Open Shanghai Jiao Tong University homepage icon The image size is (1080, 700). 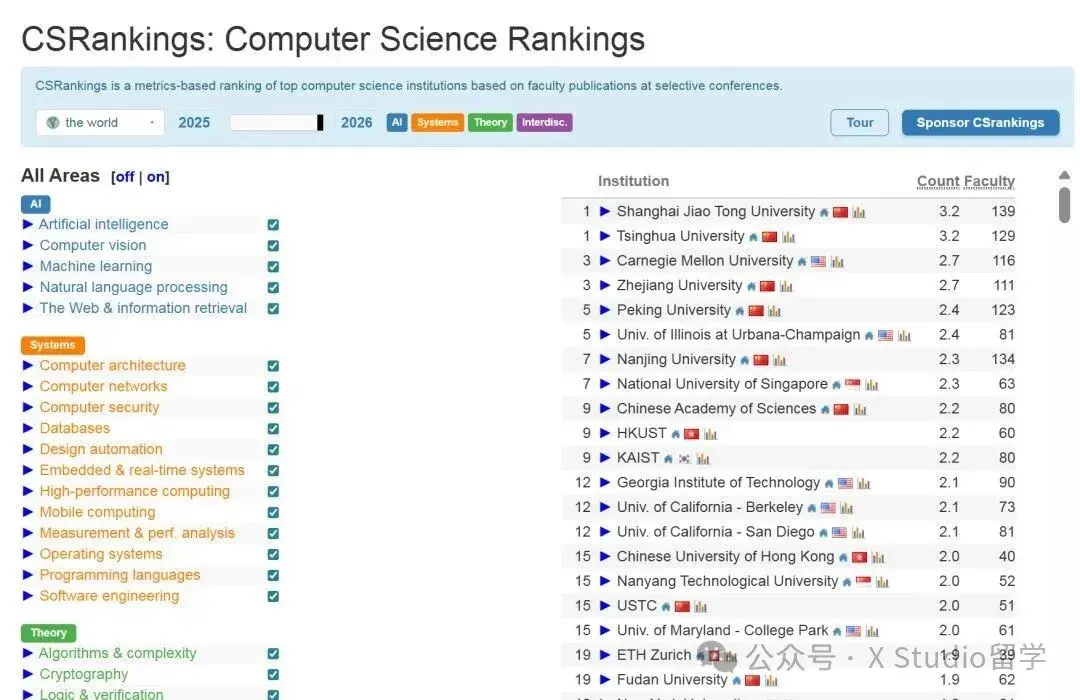coord(824,212)
